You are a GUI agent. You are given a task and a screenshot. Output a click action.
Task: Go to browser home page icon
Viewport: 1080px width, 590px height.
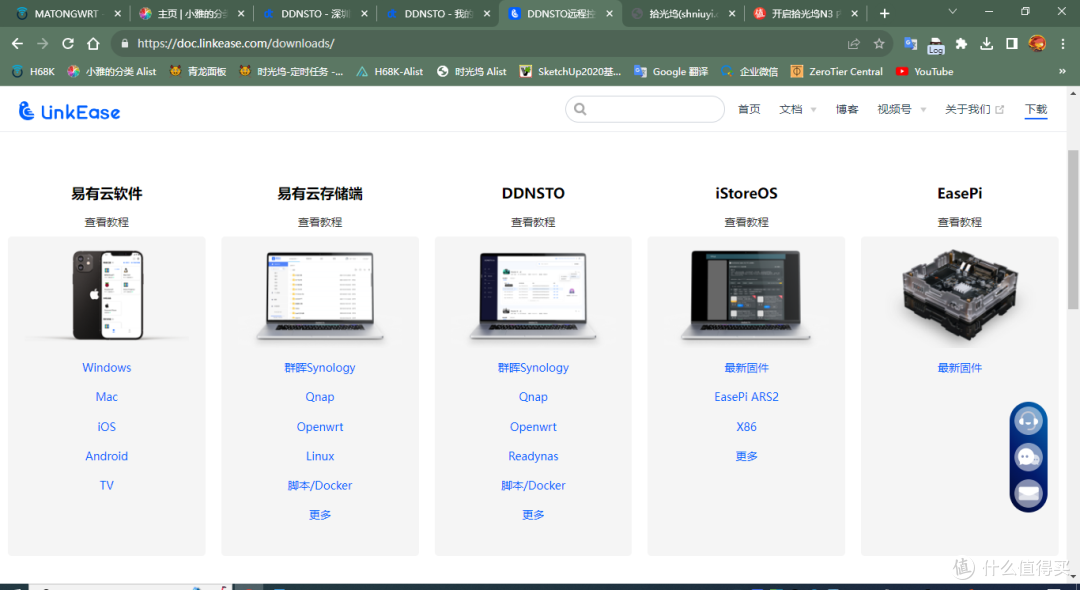click(x=93, y=43)
